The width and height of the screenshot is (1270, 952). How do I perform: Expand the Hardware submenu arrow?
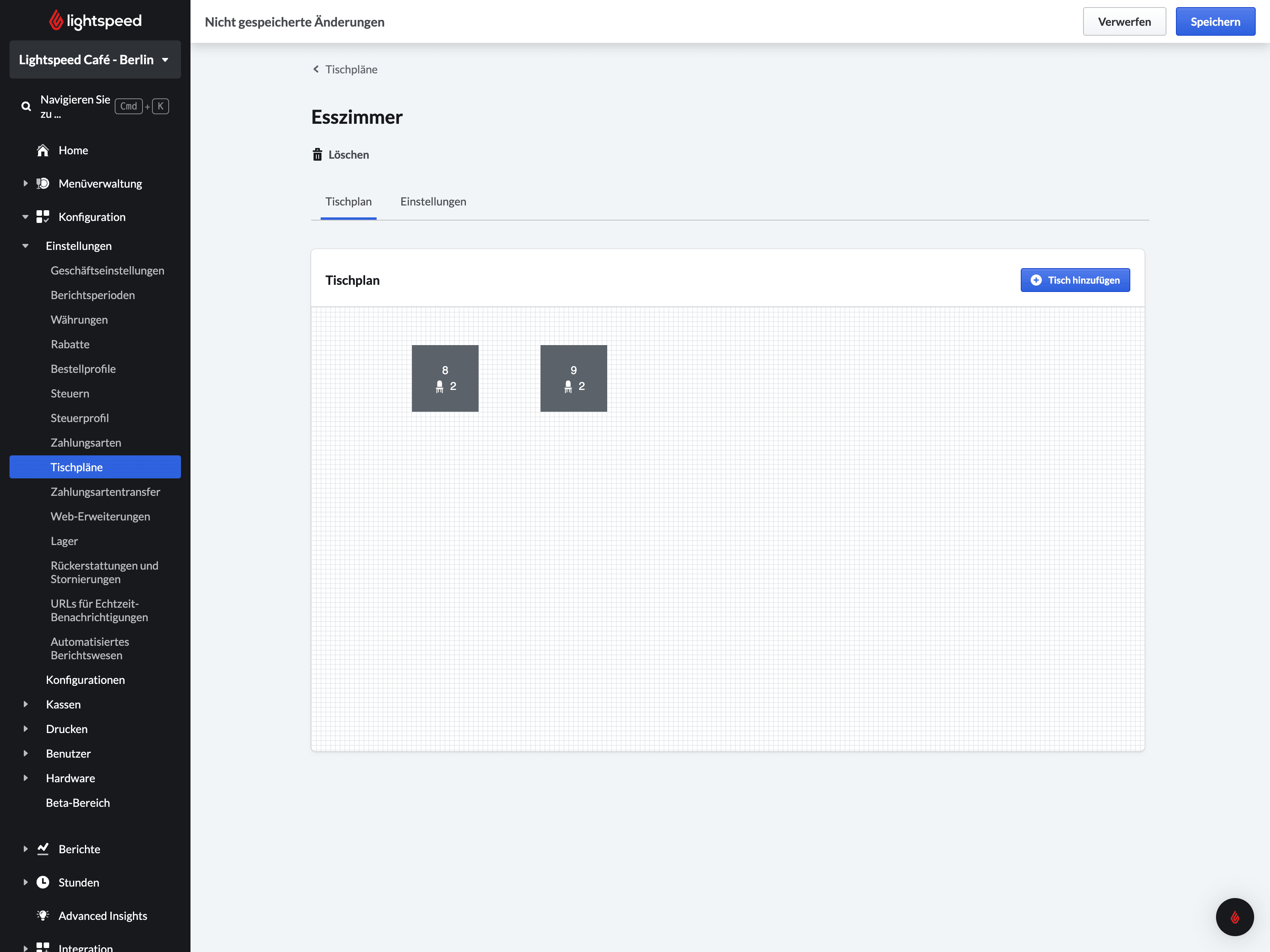coord(25,778)
